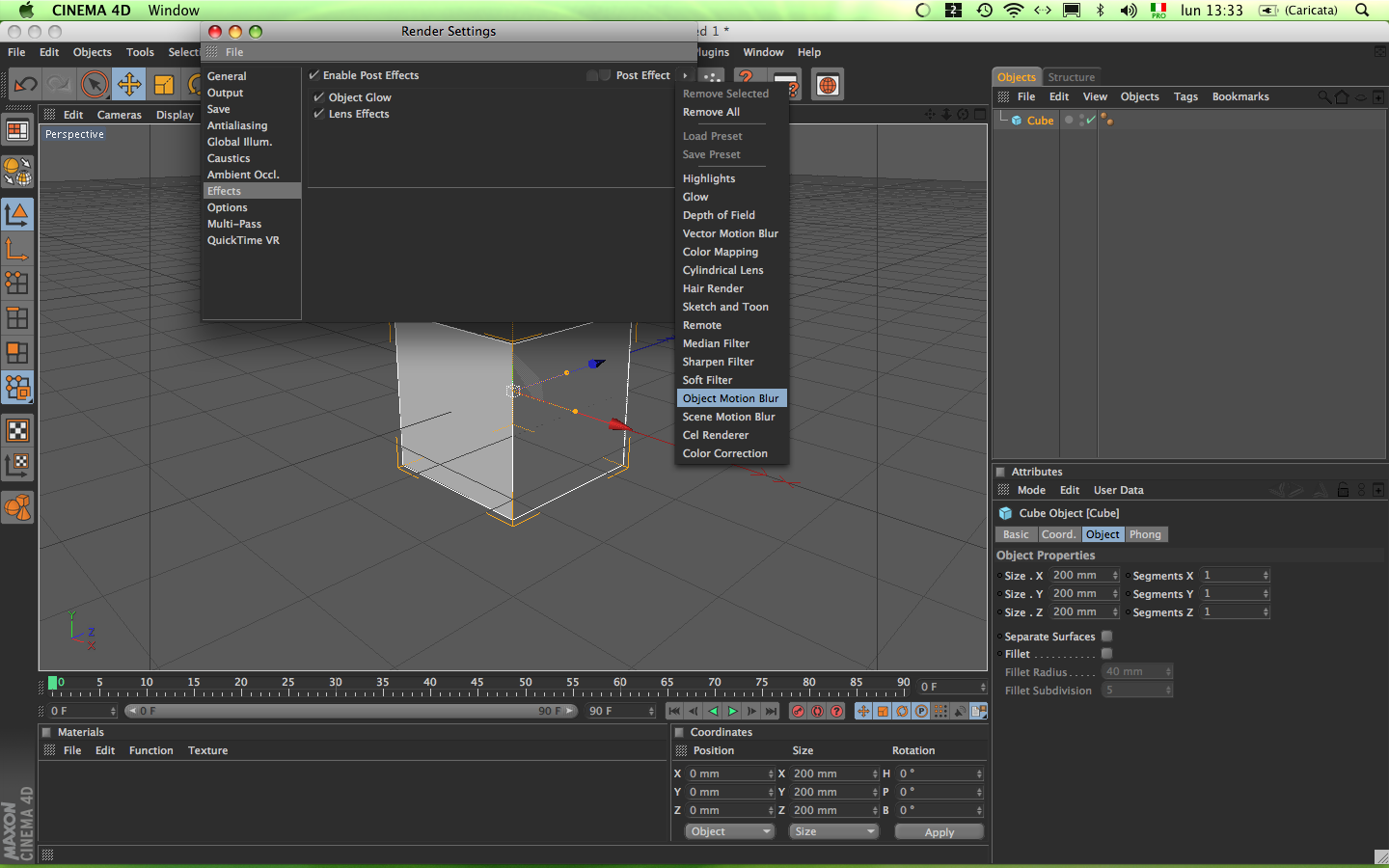Click the Use Model tool icon
Image resolution: width=1389 pixels, height=868 pixels.
click(x=17, y=214)
